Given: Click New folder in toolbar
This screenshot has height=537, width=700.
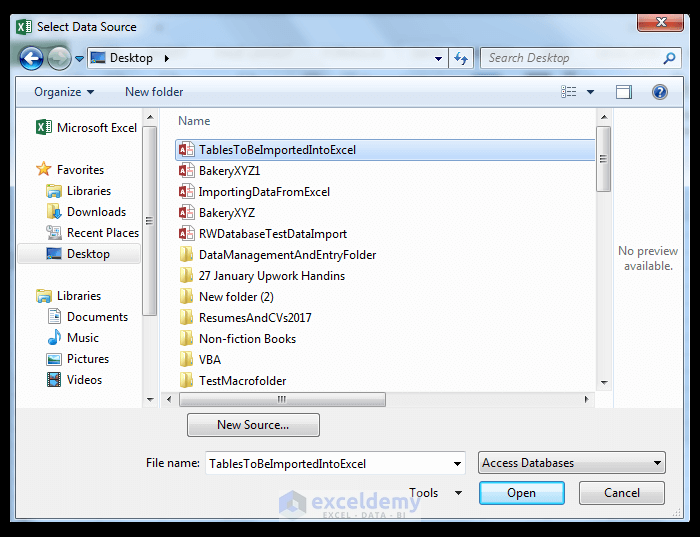Looking at the screenshot, I should (154, 92).
